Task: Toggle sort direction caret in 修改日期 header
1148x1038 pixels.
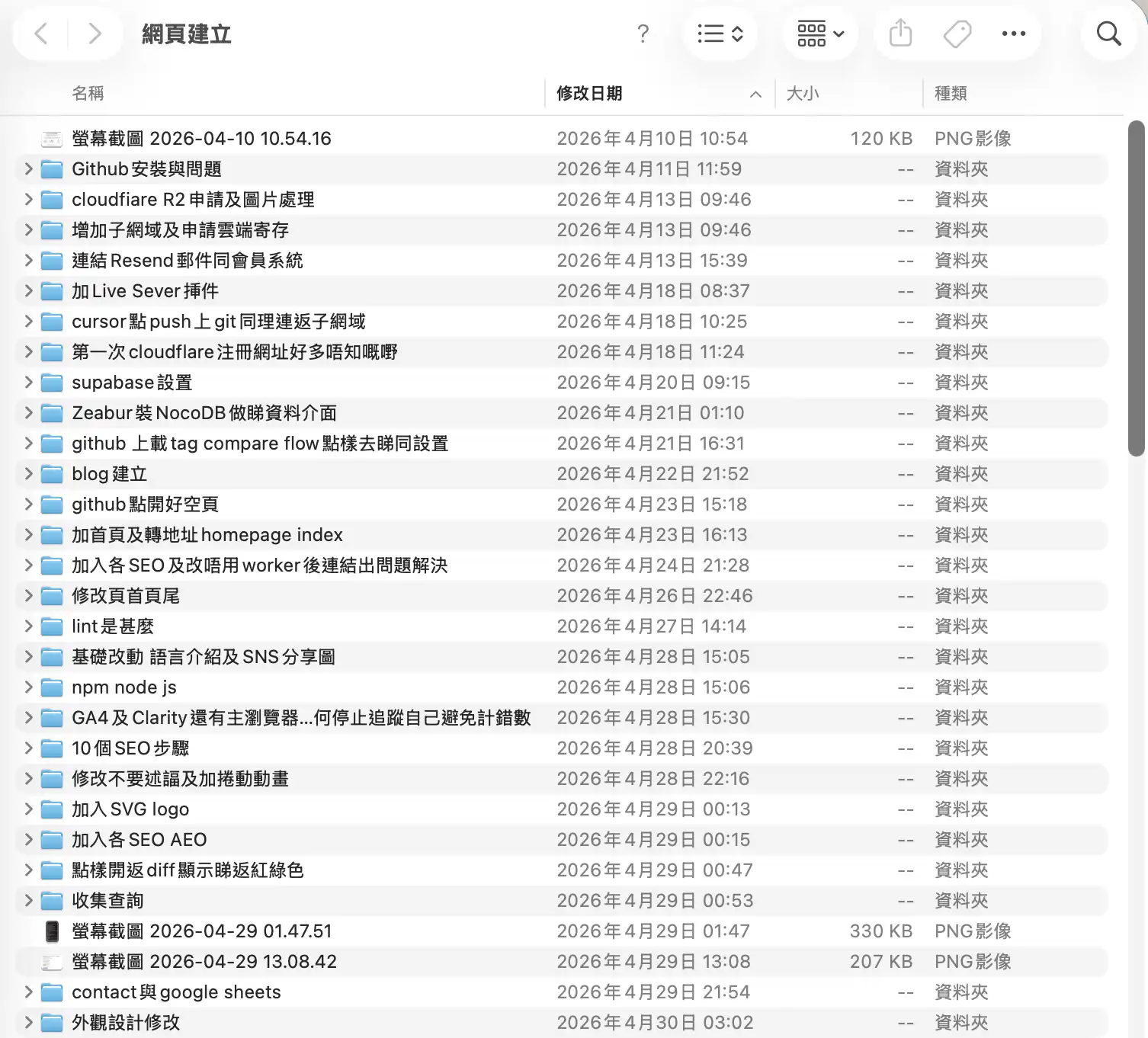Action: click(755, 94)
